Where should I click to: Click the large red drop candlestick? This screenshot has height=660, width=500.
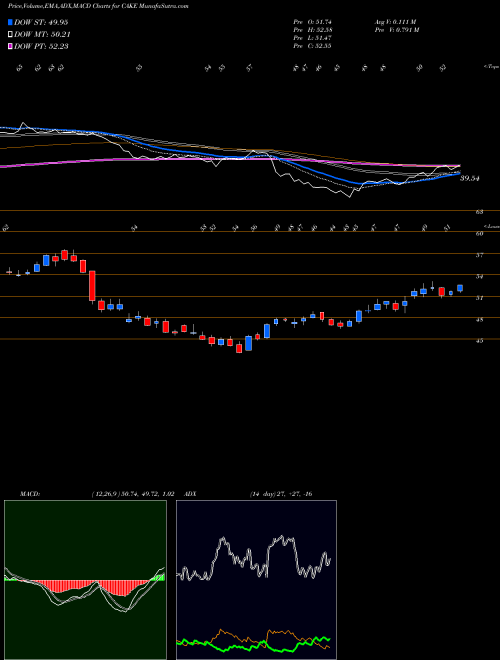coord(92,286)
